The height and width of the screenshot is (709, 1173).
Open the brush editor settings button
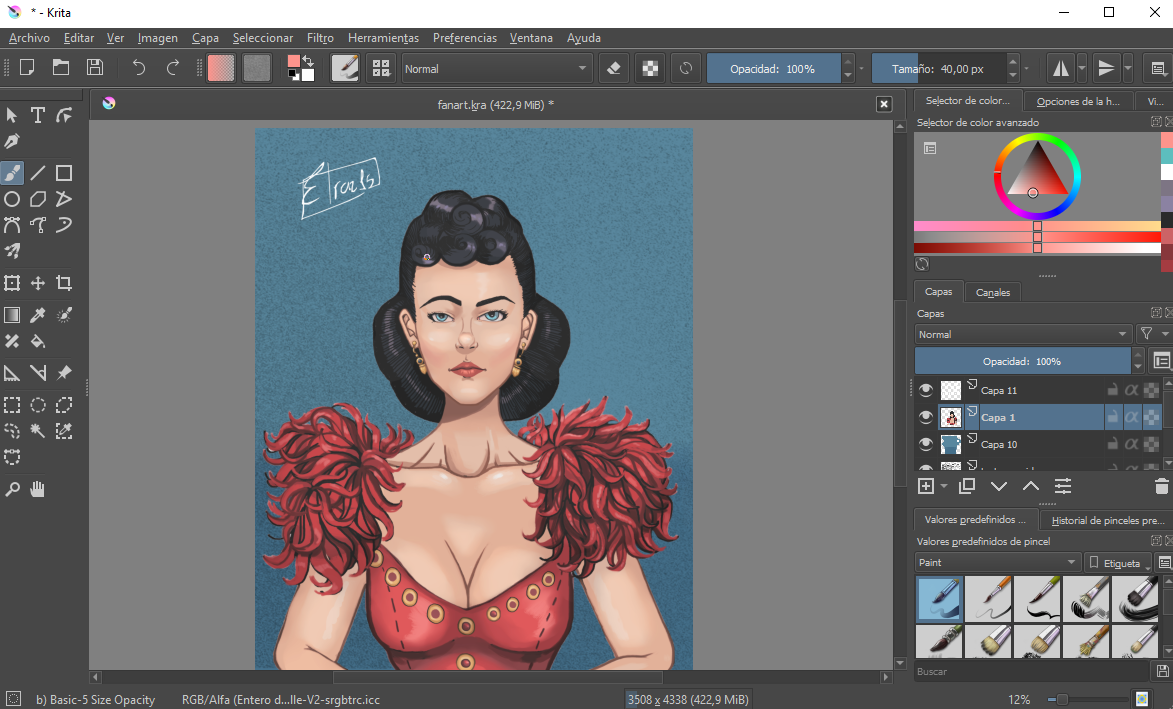(x=345, y=68)
